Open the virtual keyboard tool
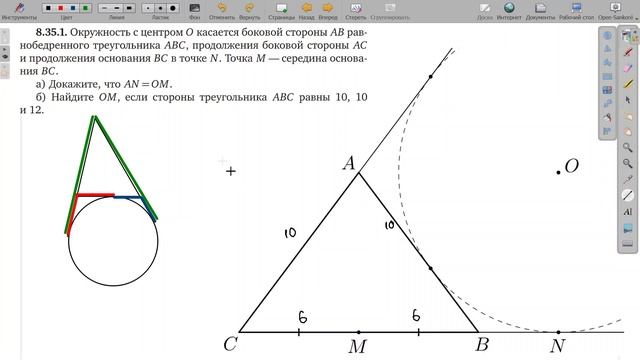The height and width of the screenshot is (360, 640). tap(628, 244)
